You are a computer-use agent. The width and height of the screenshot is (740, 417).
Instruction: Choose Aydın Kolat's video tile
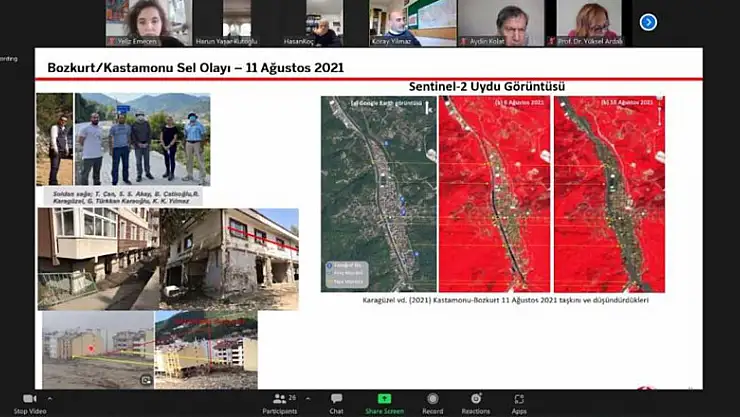pos(501,22)
